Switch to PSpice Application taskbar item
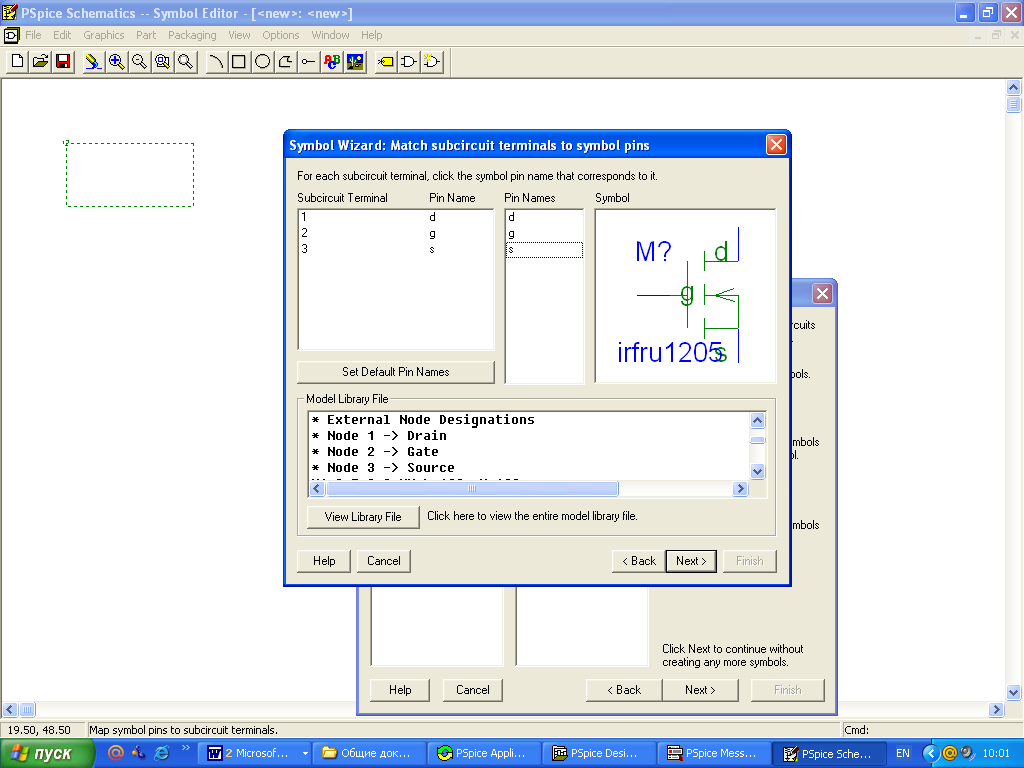This screenshot has height=768, width=1024. (x=484, y=754)
